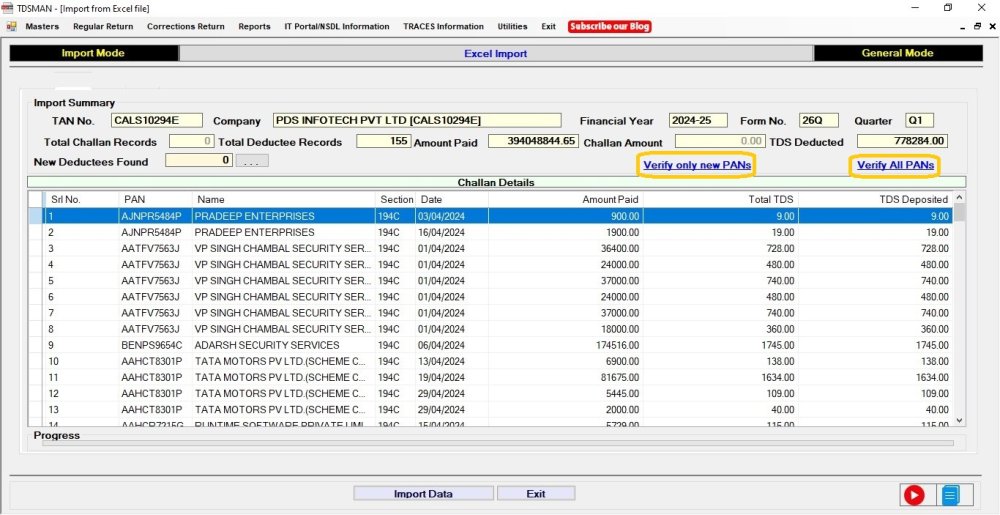Open the video tutorial play icon
Viewport: 1000px width, 515px height.
coord(913,494)
